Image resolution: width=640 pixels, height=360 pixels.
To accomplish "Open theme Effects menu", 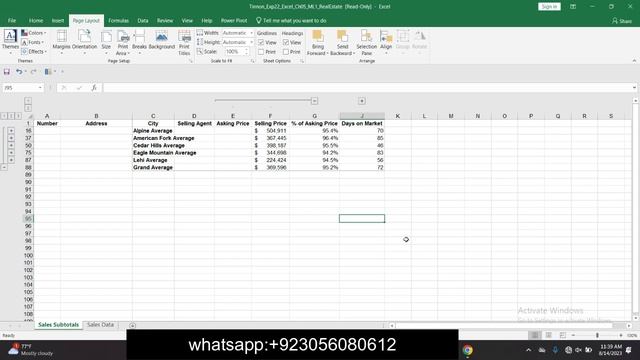I will 34,51.
